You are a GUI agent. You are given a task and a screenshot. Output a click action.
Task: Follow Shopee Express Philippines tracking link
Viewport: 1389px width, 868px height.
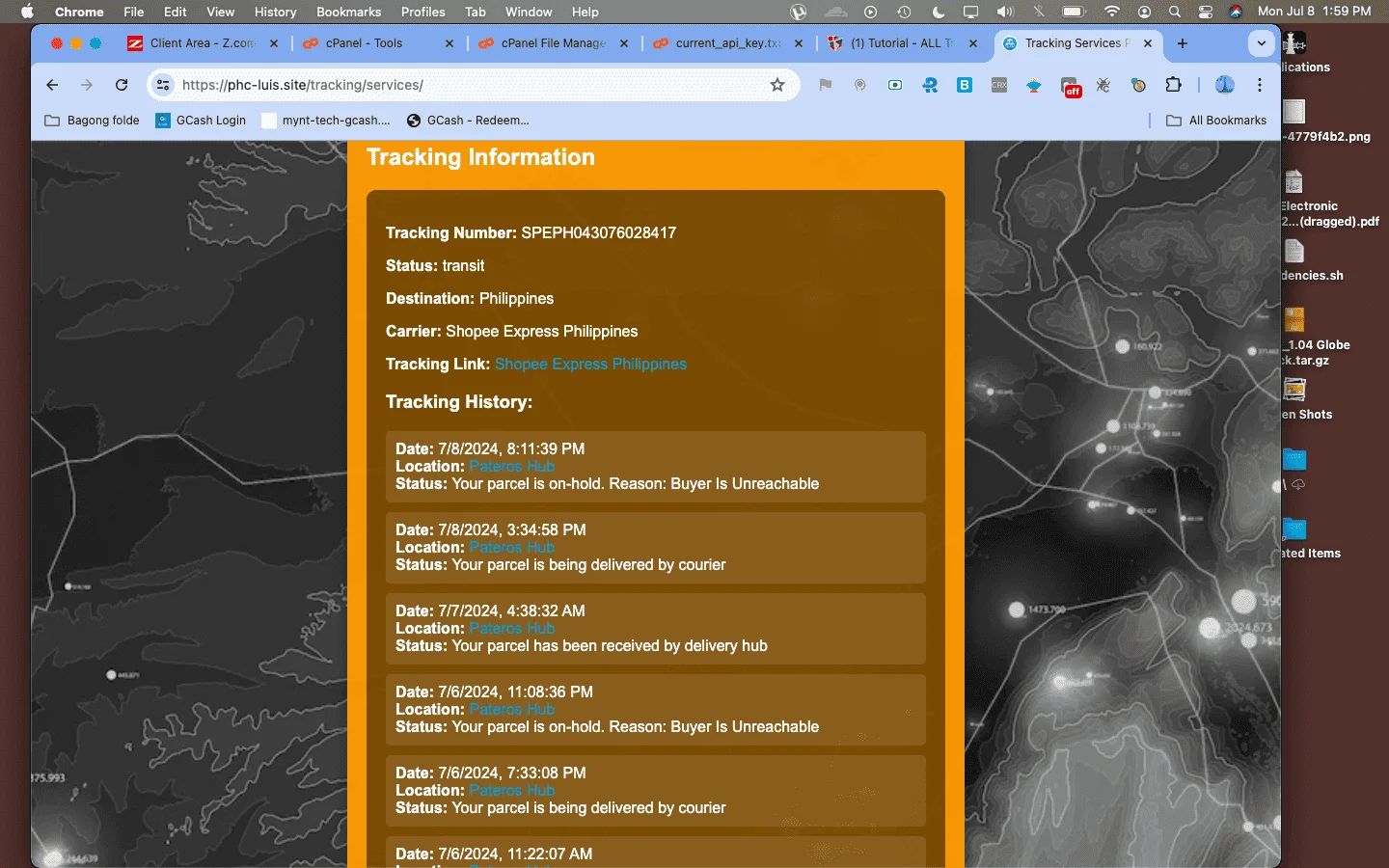coord(590,364)
